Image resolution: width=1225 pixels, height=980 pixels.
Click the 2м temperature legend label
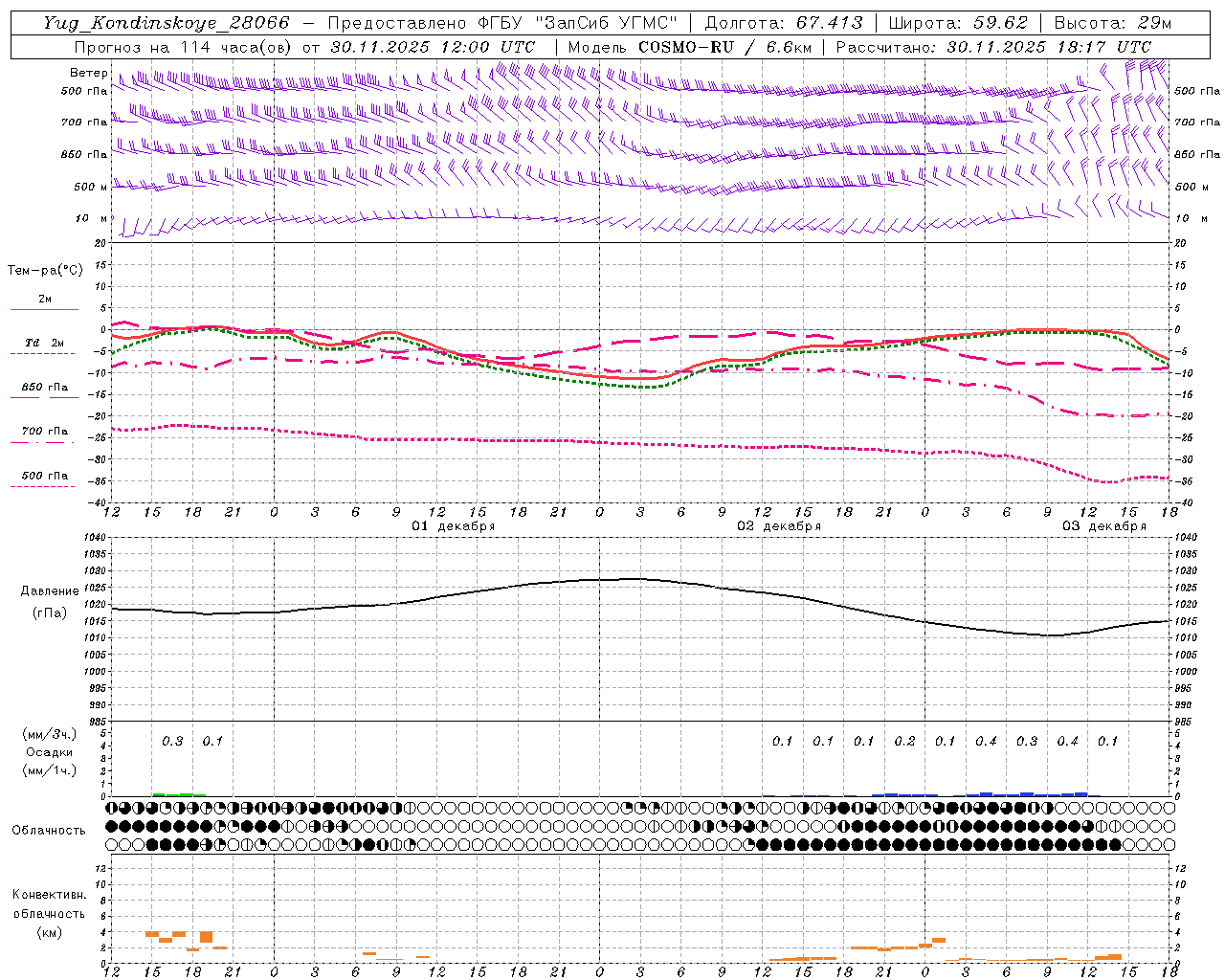[x=45, y=299]
